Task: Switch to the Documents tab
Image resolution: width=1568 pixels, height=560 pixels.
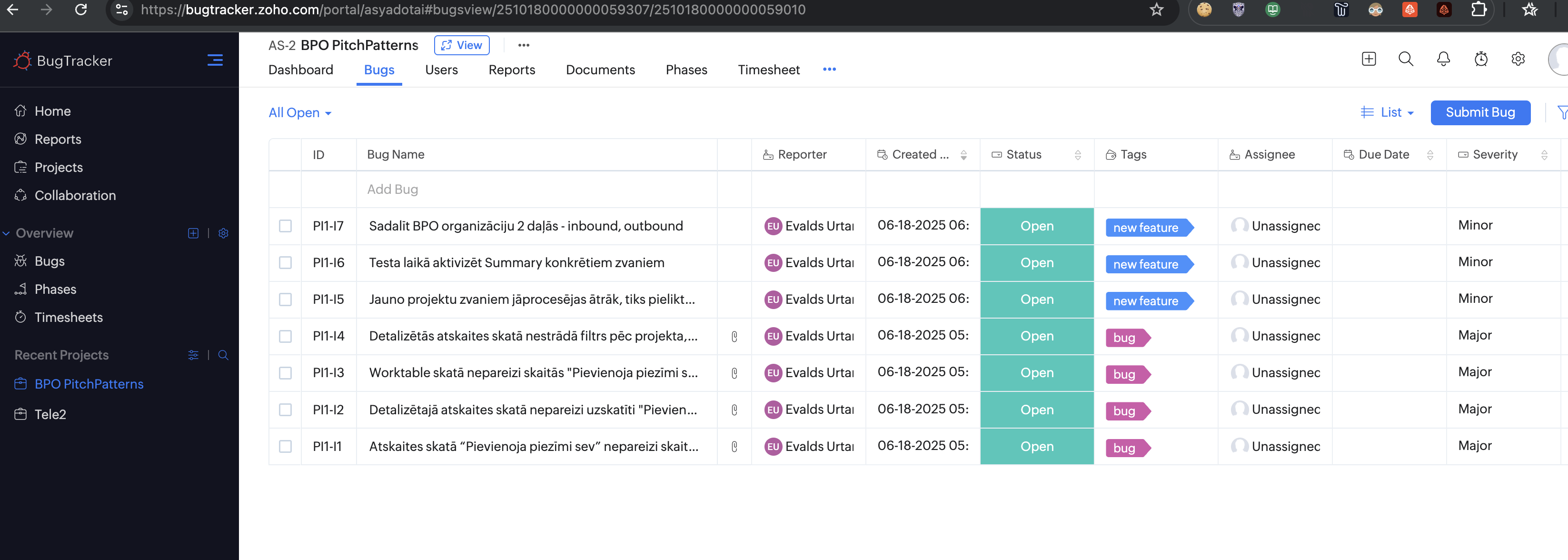Action: [600, 70]
